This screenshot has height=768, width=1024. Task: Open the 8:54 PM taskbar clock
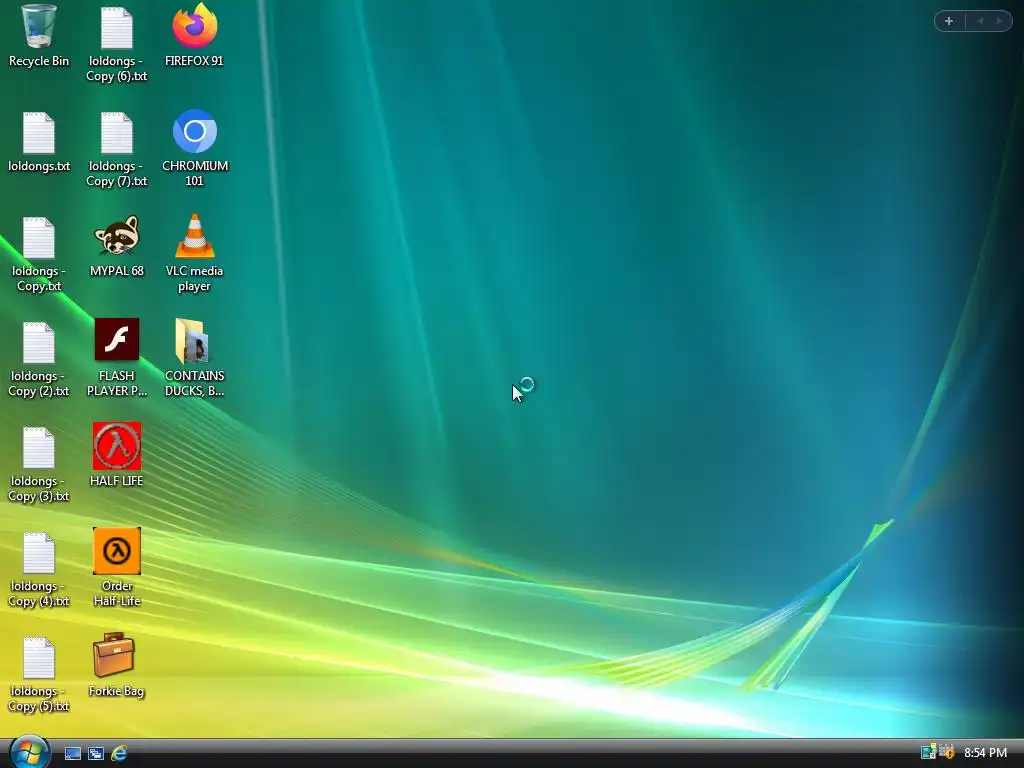[985, 753]
